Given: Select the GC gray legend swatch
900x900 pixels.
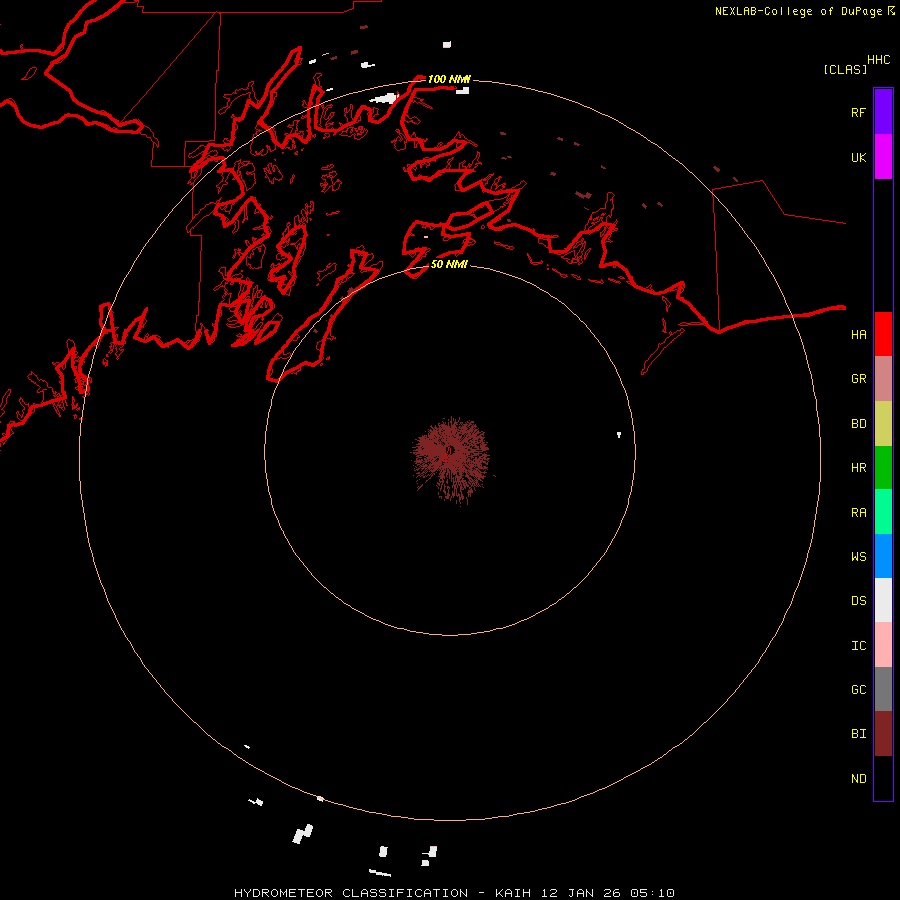Looking at the screenshot, I should 883,689.
